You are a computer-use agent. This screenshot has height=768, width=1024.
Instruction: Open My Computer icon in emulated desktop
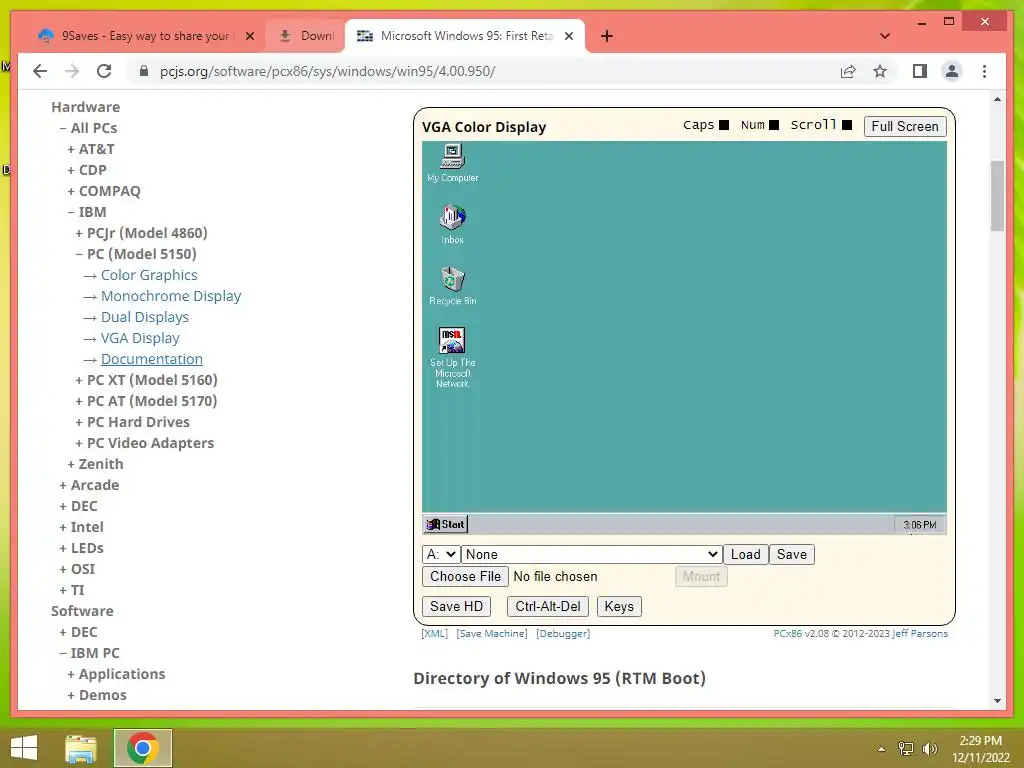click(452, 163)
